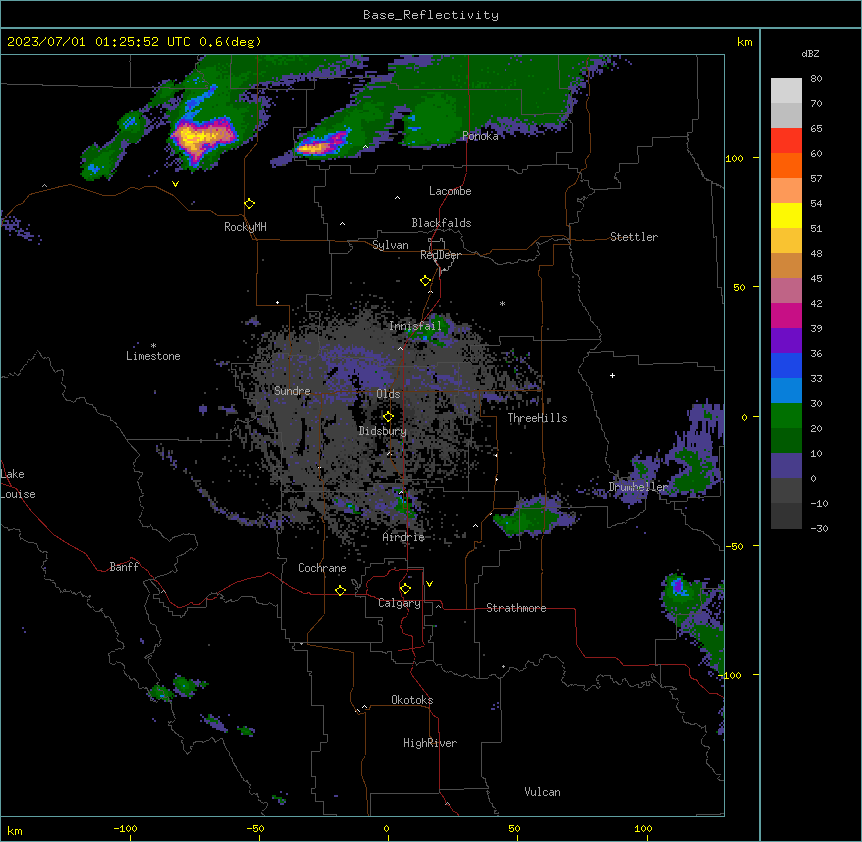Select the Olds town label
Screen dimensions: 862x842
coord(388,394)
